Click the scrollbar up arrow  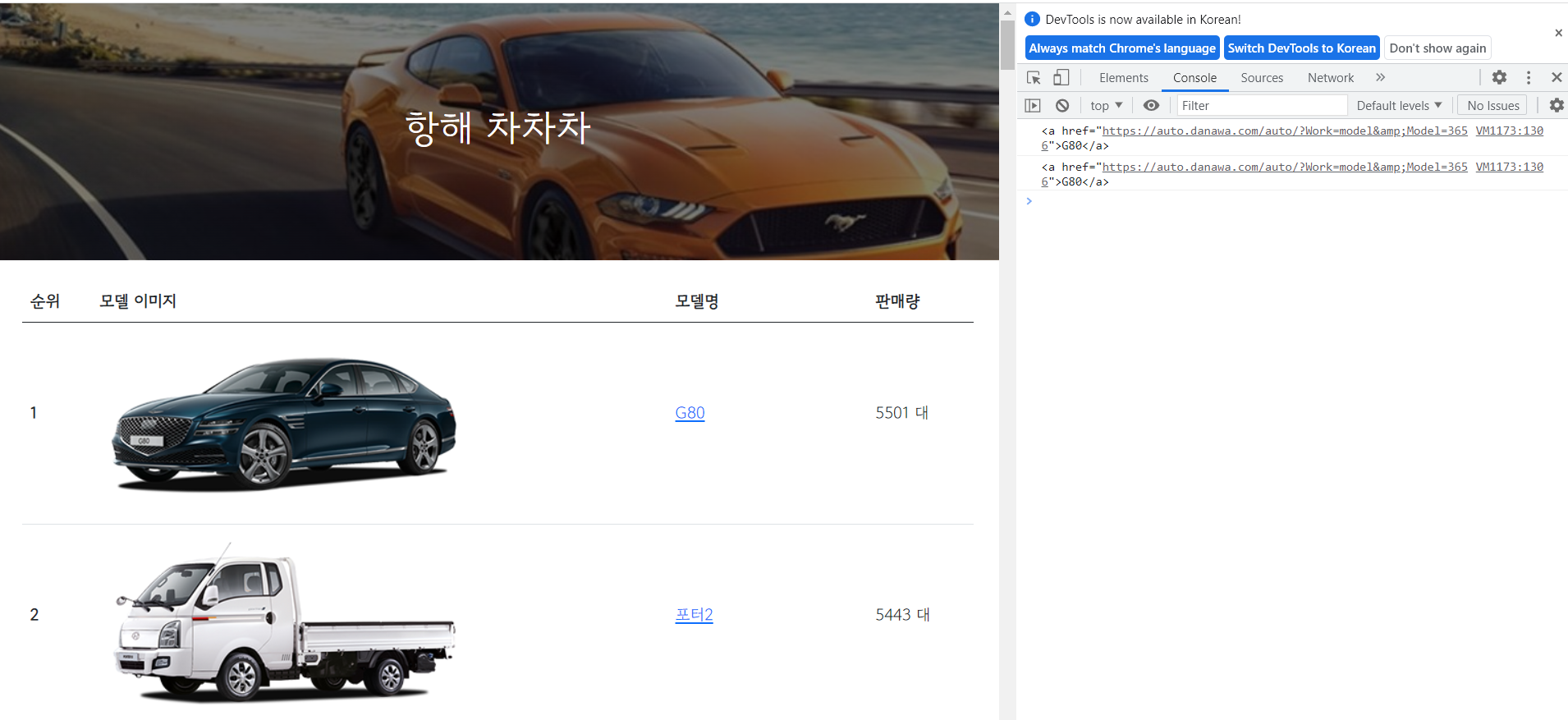[x=1007, y=12]
